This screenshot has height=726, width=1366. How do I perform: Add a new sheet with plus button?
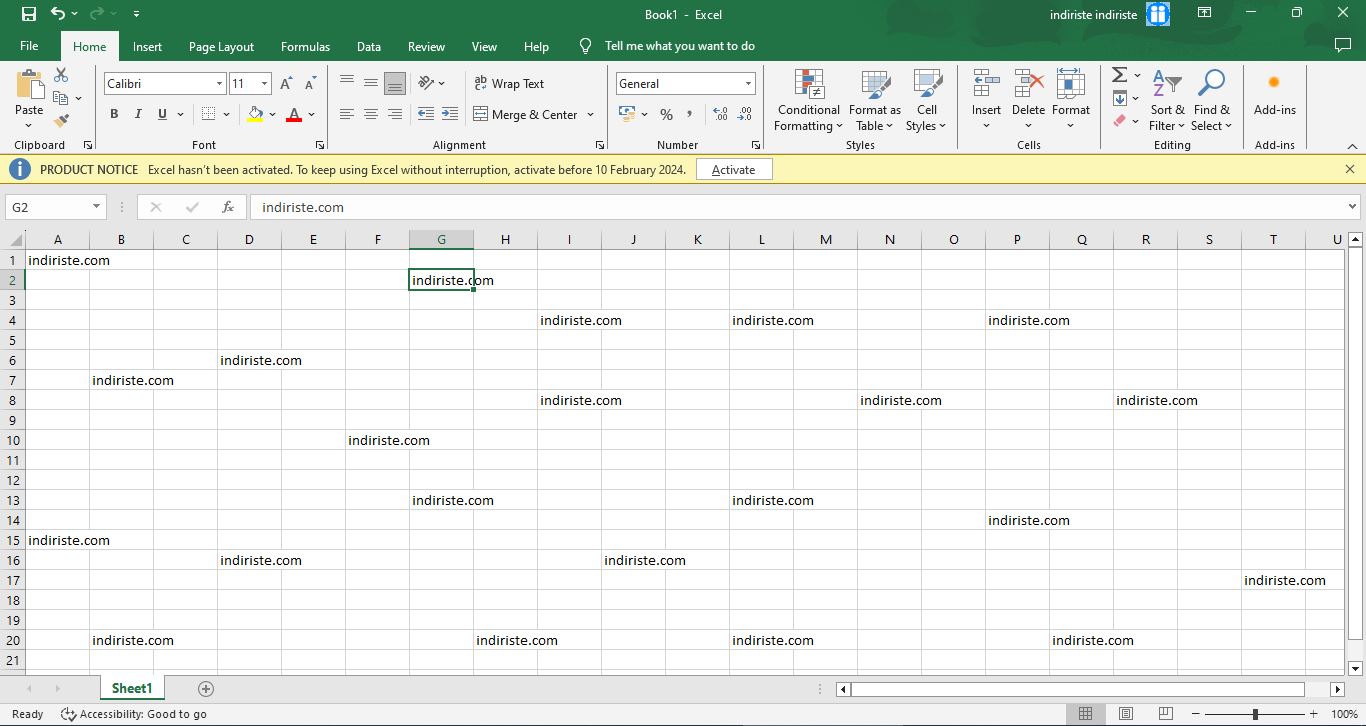(206, 688)
